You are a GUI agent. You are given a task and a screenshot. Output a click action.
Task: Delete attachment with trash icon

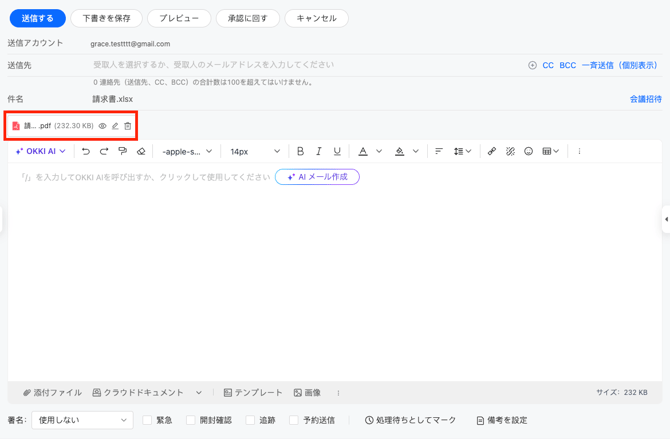(127, 126)
